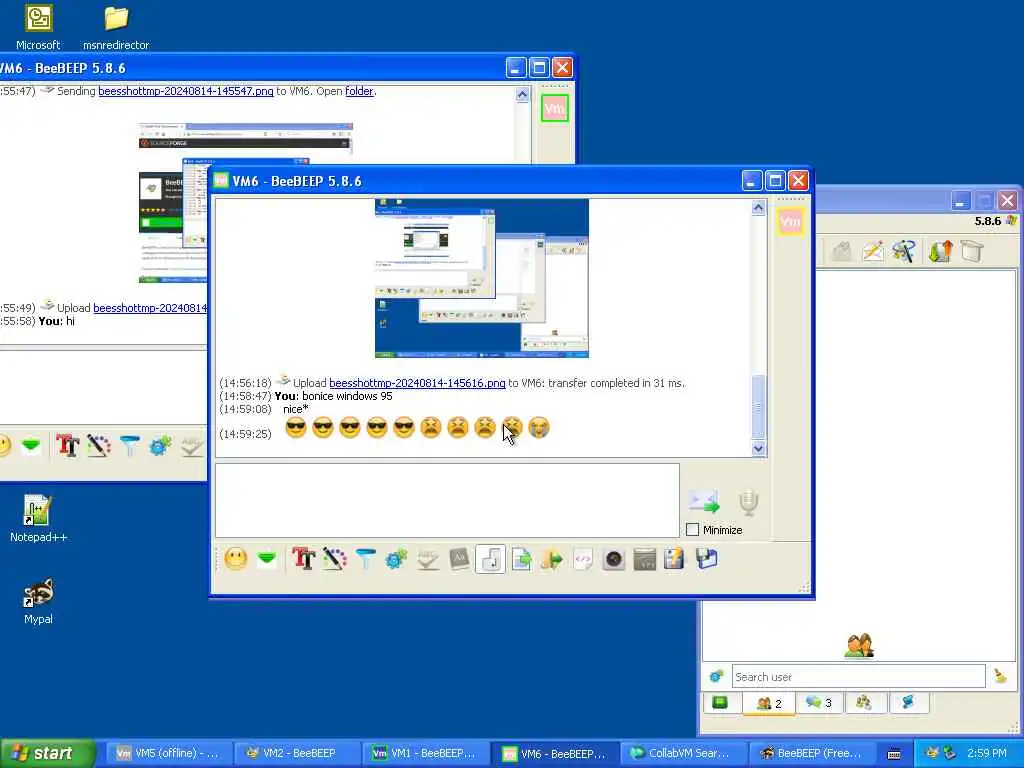Click the highlighted document icon in the front toolbar

point(490,559)
